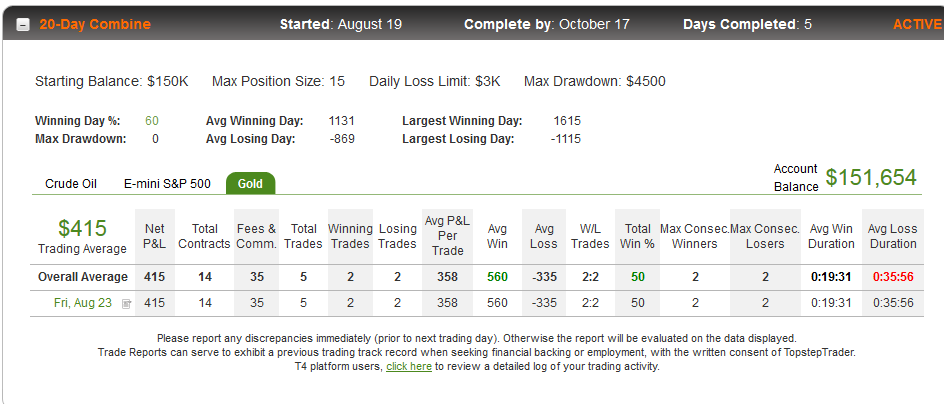944x404 pixels.
Task: Click the Max Consec. Winners header
Action: click(x=695, y=236)
